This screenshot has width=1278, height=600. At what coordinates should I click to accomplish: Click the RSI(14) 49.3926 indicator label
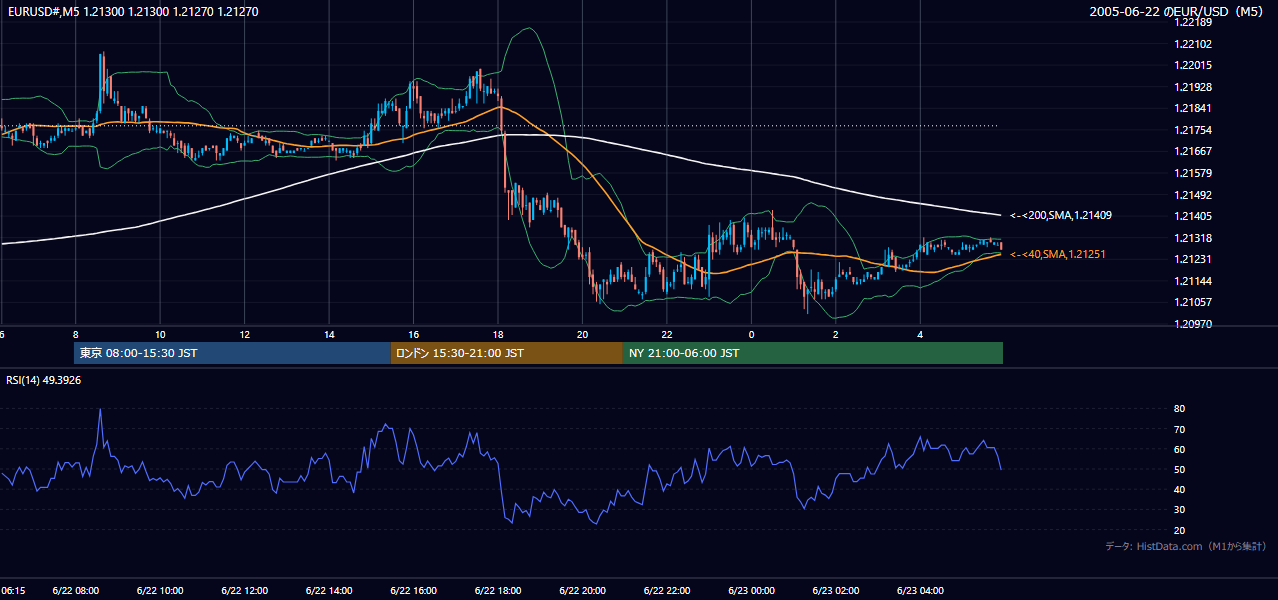tap(44, 380)
